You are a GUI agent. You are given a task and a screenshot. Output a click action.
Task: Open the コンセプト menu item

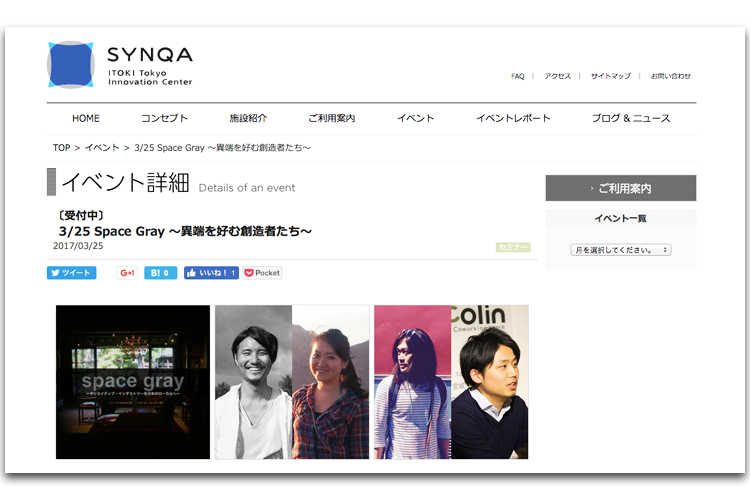[165, 118]
